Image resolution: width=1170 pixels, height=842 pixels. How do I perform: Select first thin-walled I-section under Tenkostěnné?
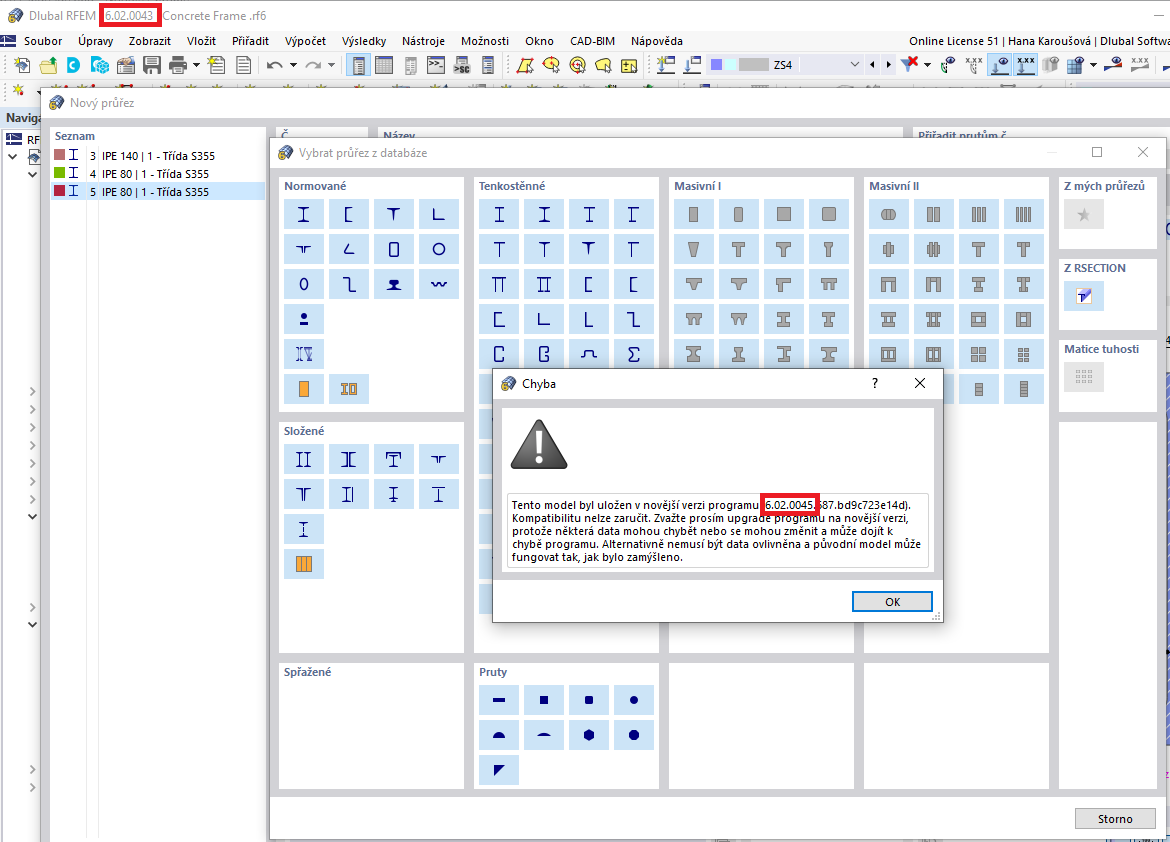(499, 215)
